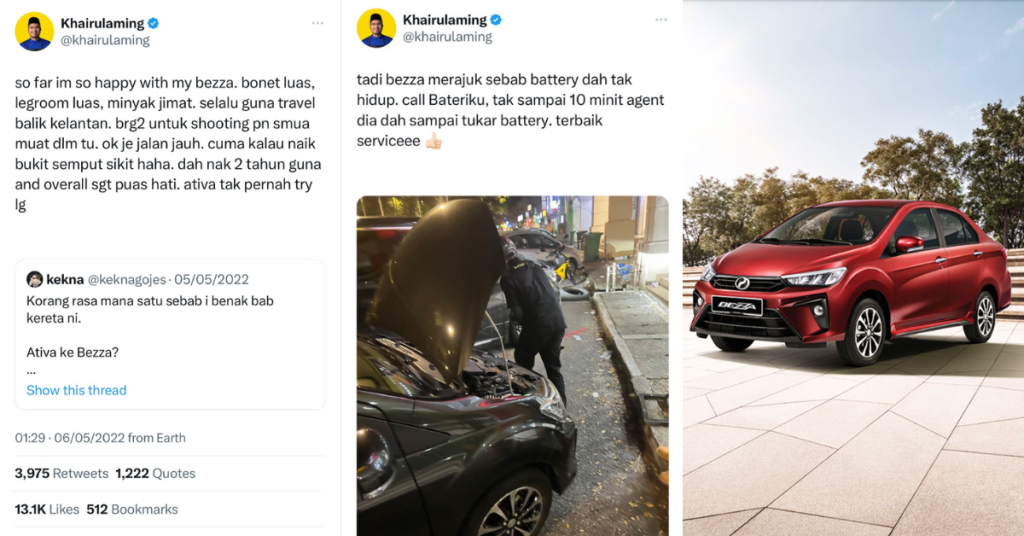
Task: Open the first tweet's three-dot menu
Action: click(x=317, y=24)
